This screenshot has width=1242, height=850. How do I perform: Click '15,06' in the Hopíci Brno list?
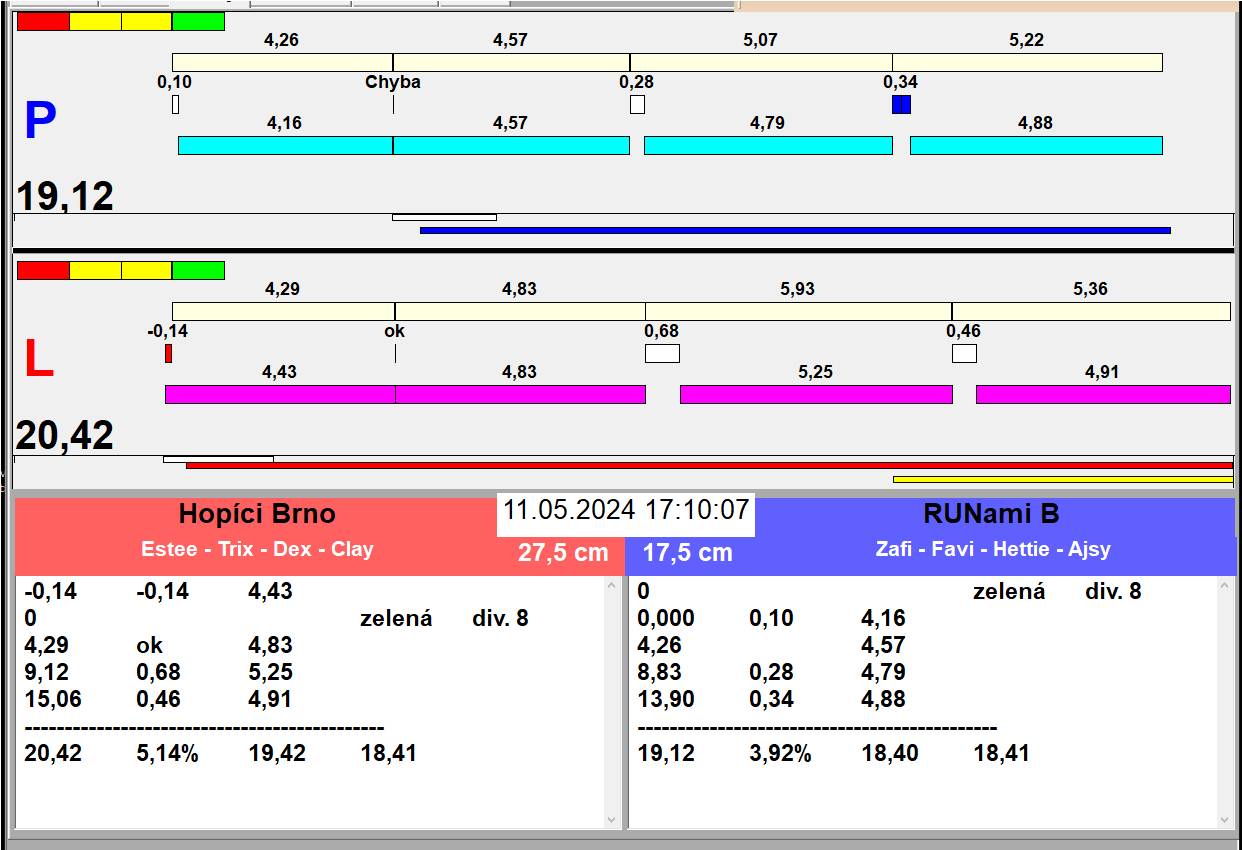point(53,699)
